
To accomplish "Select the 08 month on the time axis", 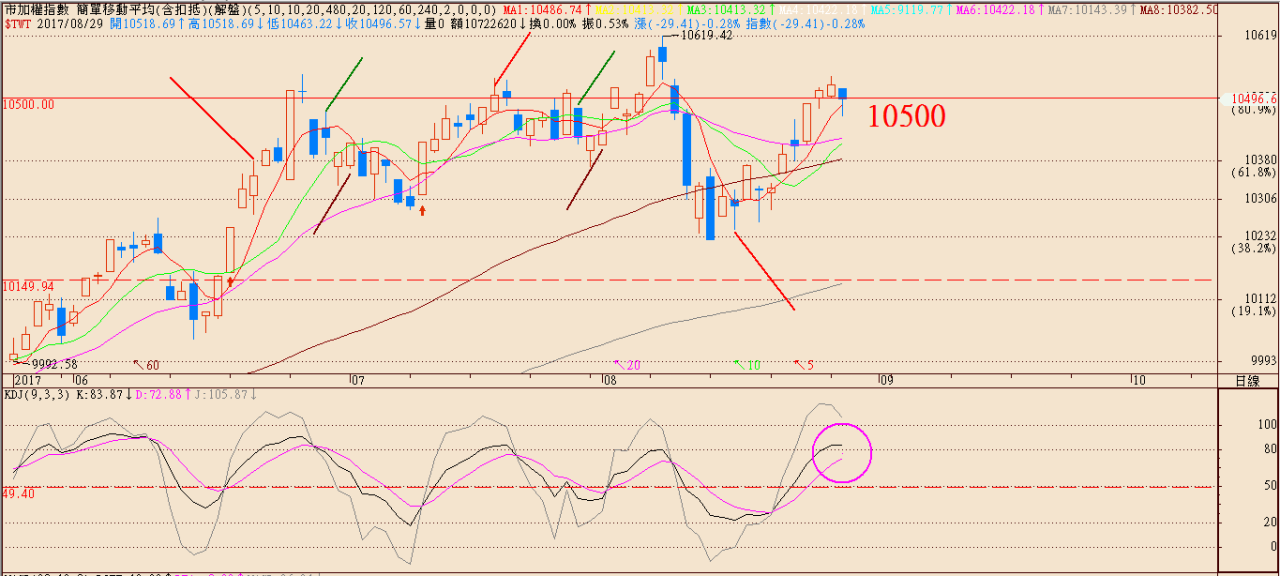I will tap(607, 380).
